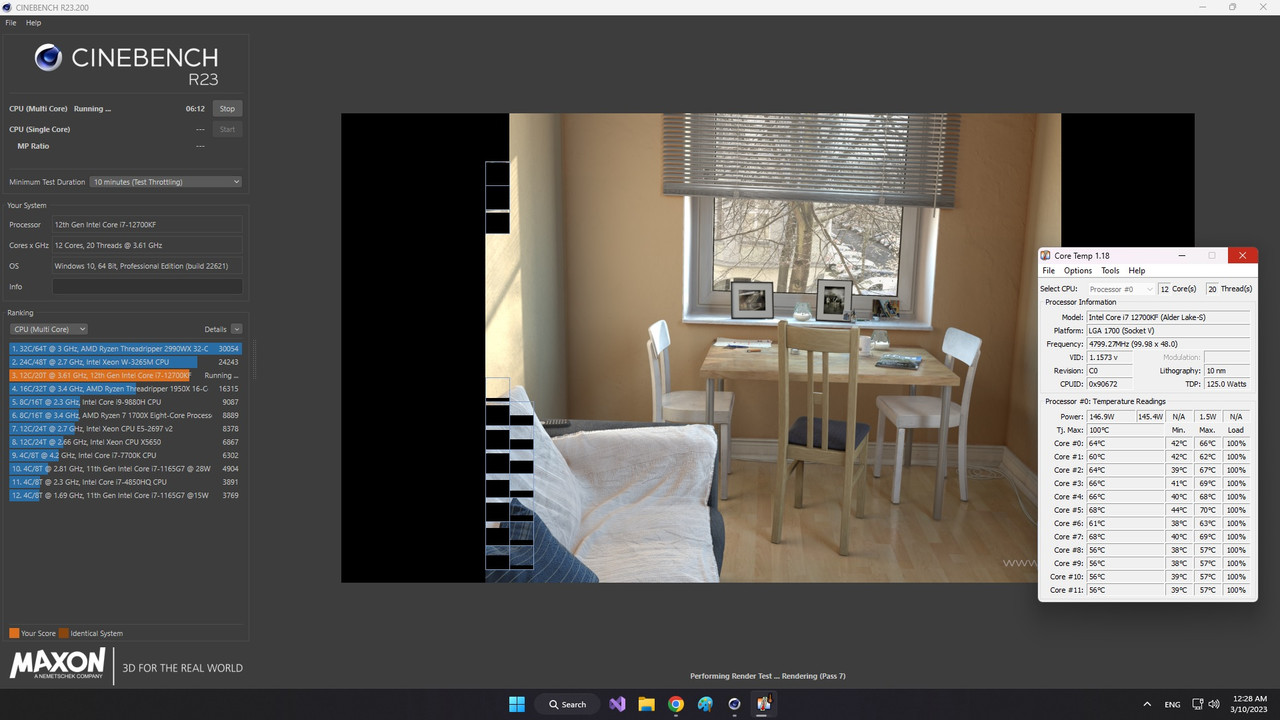Open the network status tray icon

(x=1199, y=704)
